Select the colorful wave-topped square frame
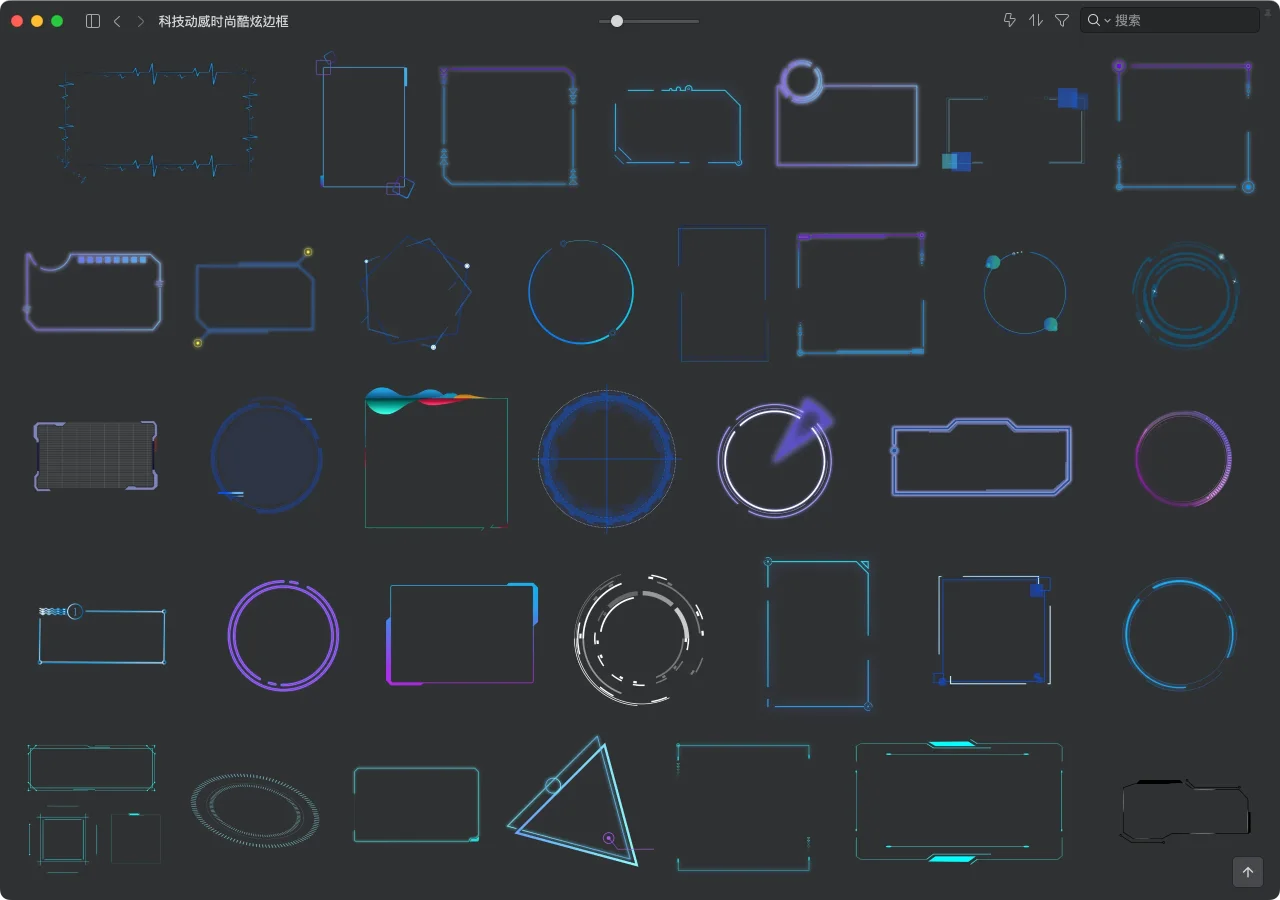The width and height of the screenshot is (1280, 900). click(436, 458)
